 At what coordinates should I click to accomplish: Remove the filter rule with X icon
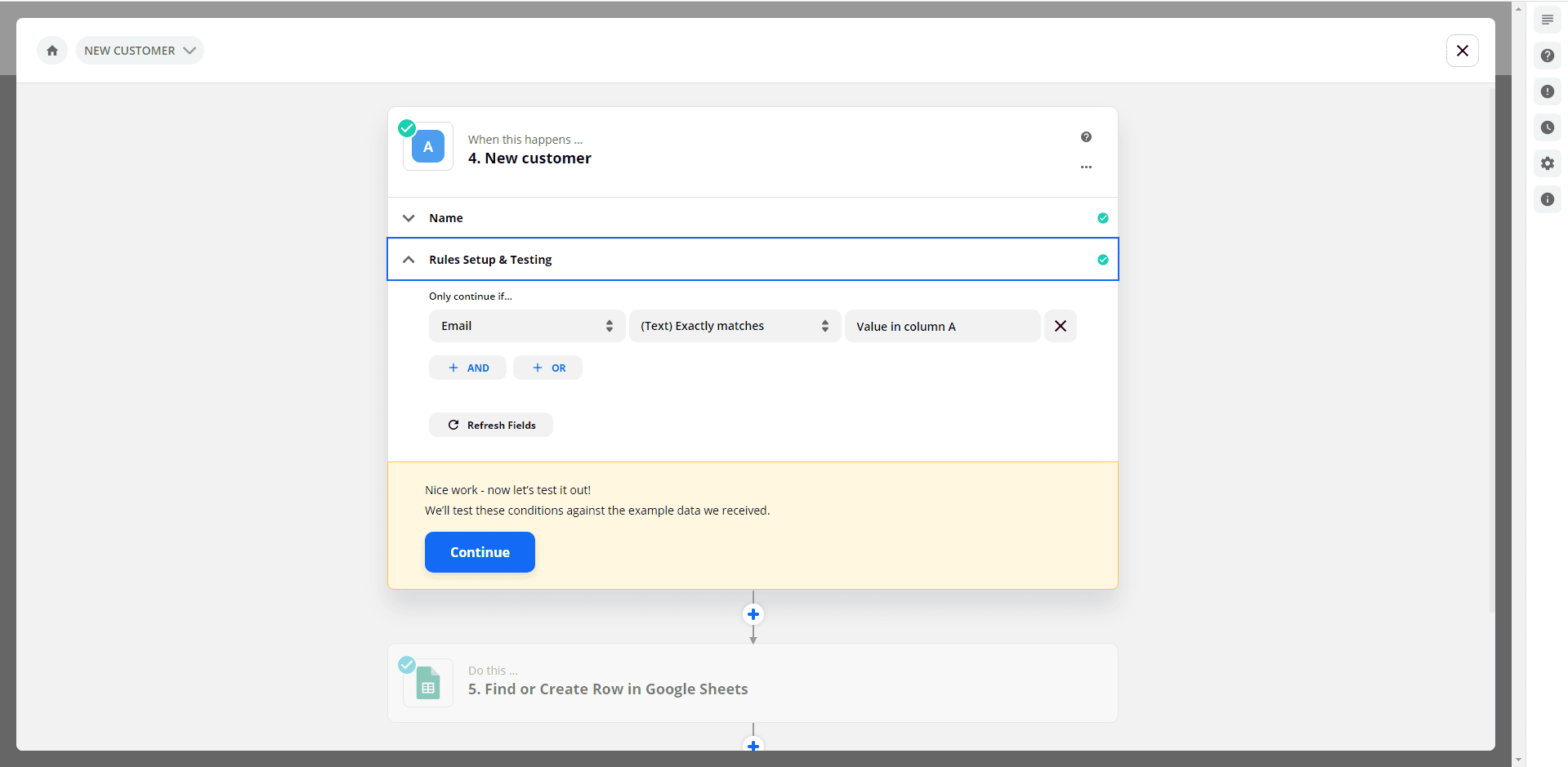click(x=1060, y=326)
